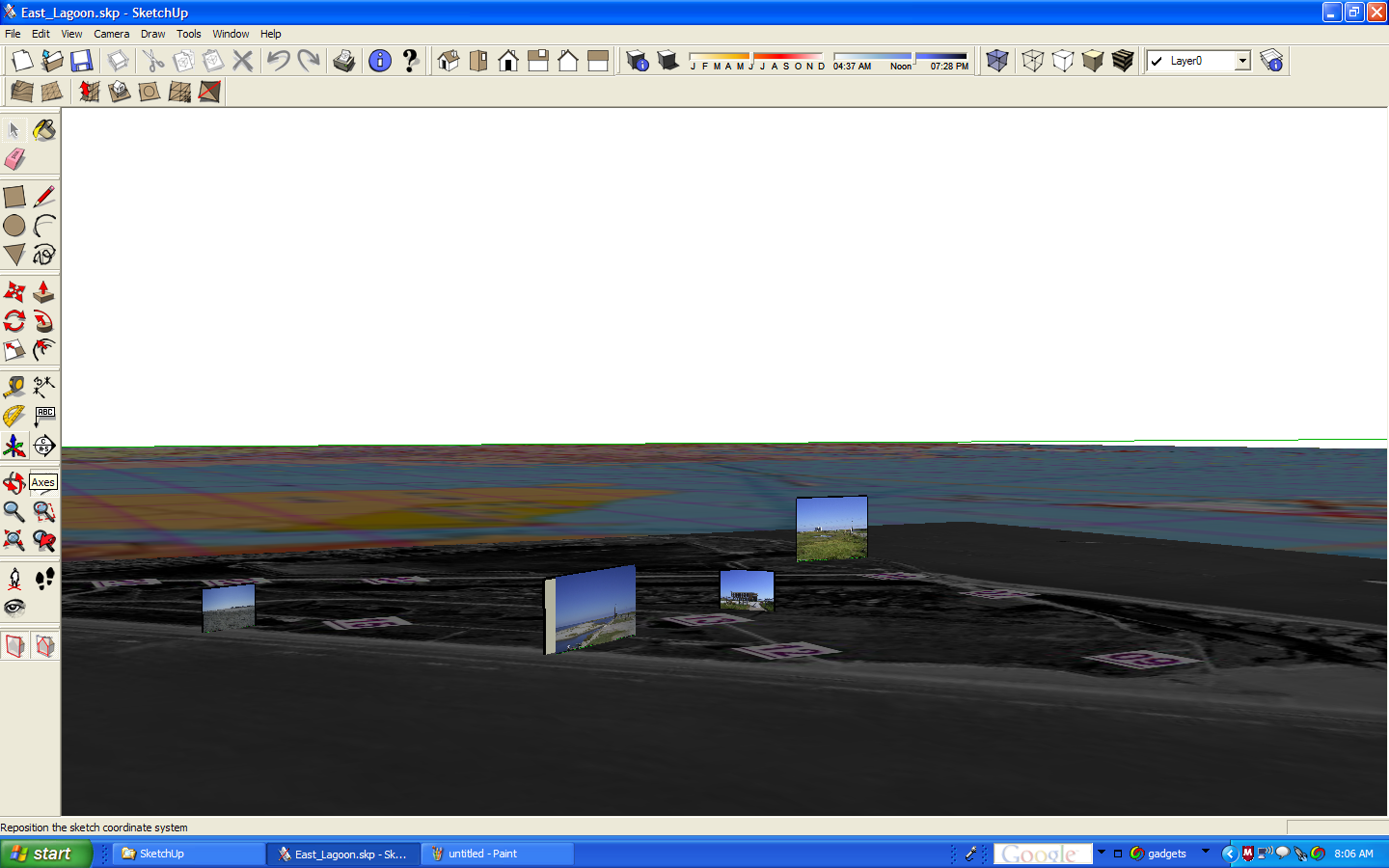
Task: Switch to the Front view house icon
Action: [508, 61]
